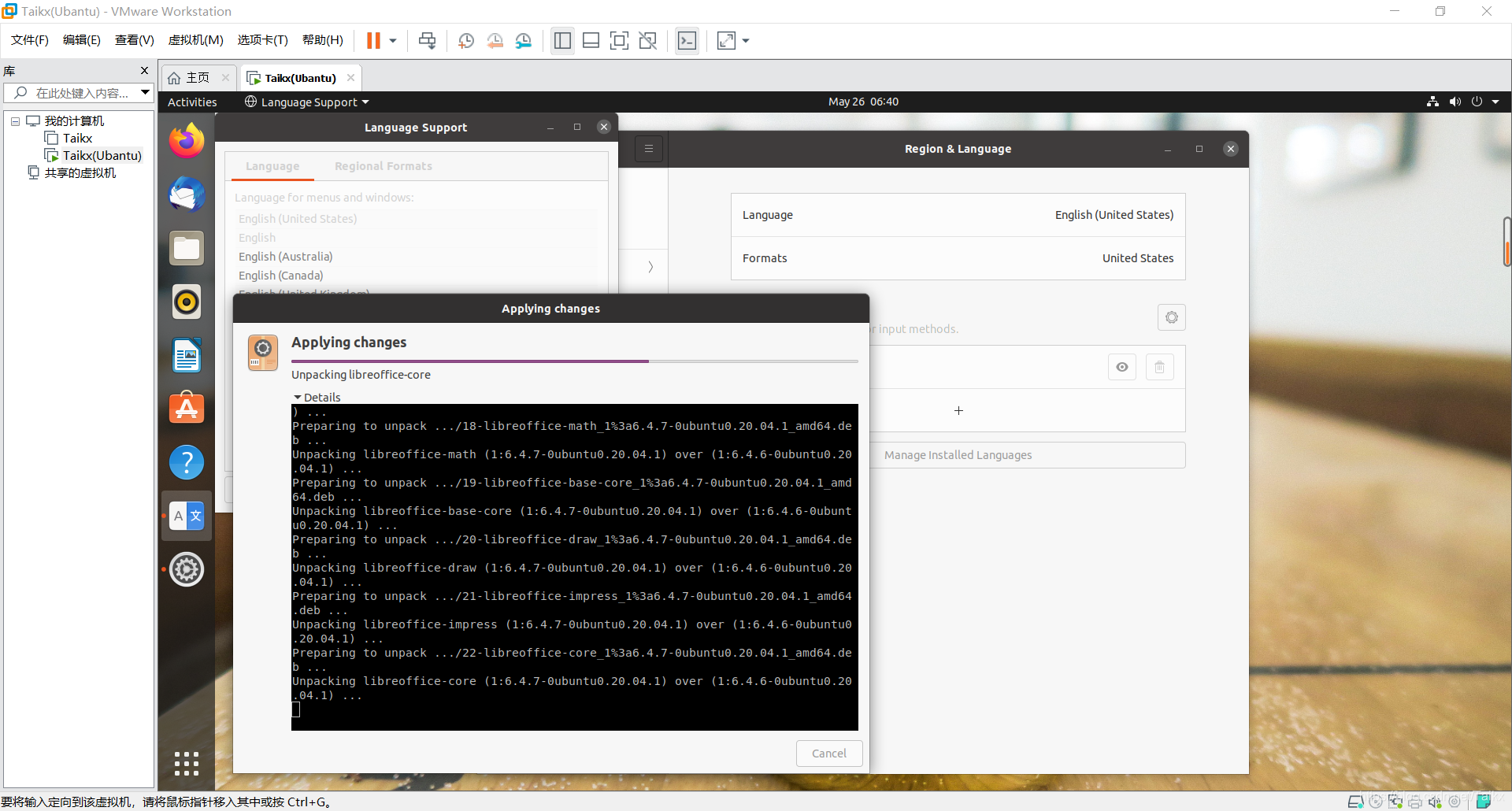Click inside the terminal output area

coord(574,567)
